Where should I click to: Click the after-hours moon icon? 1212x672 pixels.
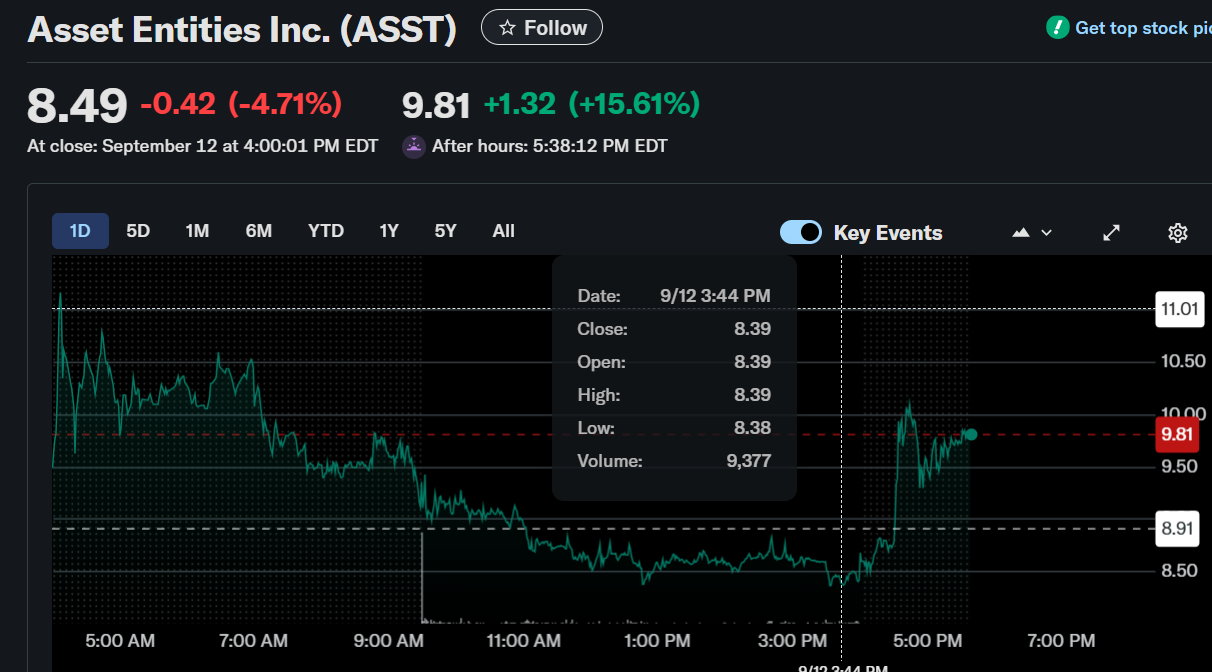click(x=414, y=146)
